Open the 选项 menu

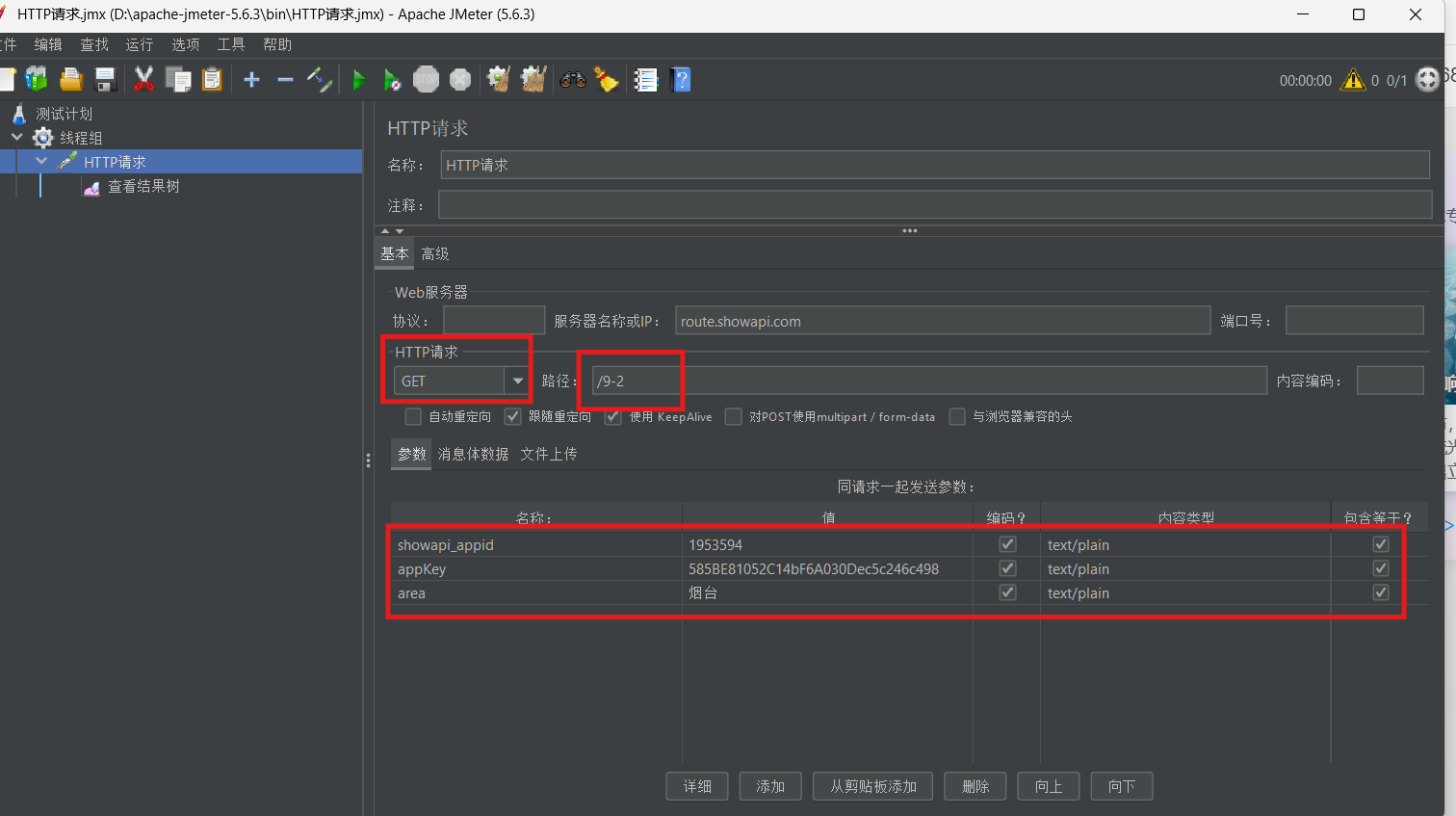(186, 44)
